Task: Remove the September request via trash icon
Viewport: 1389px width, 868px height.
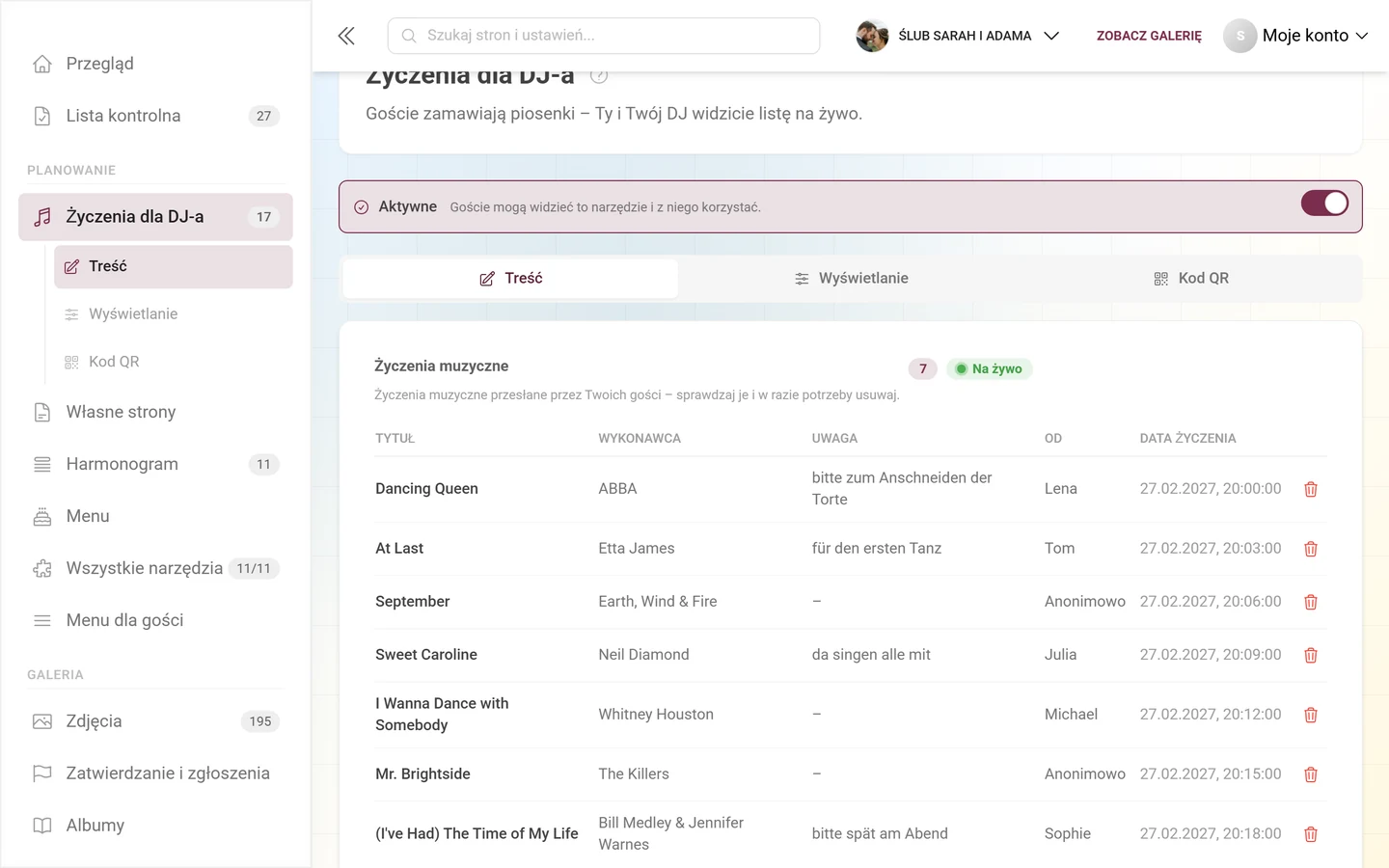Action: click(x=1311, y=602)
